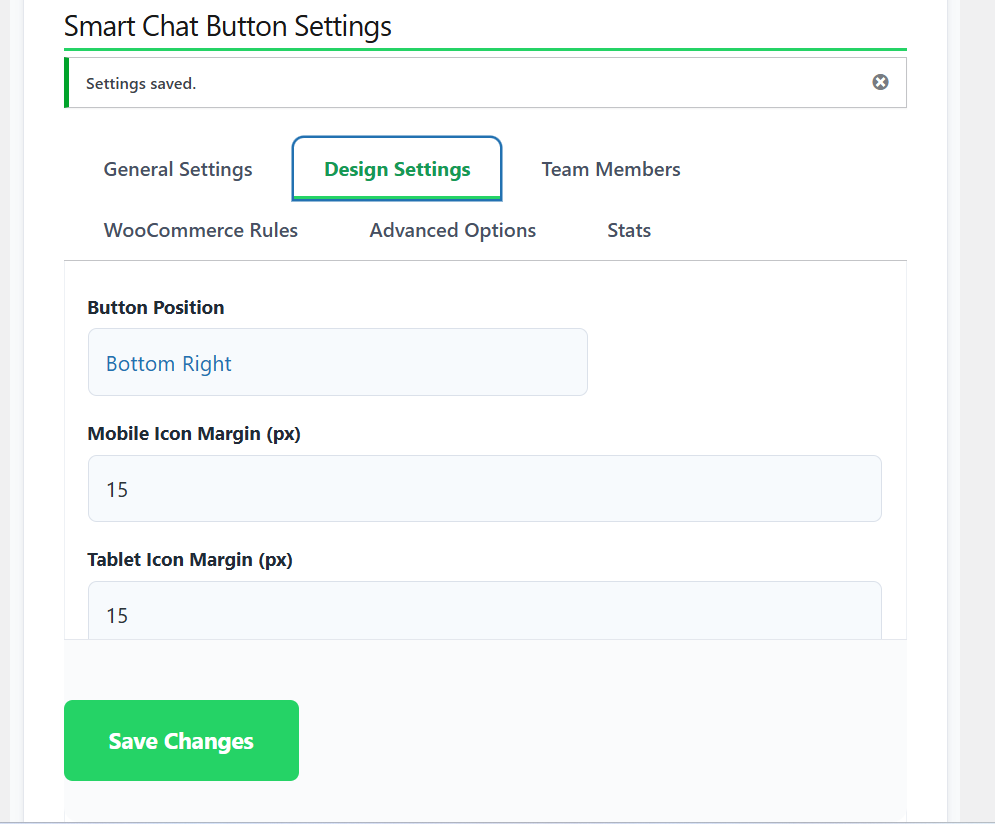Click the "Tablet Icon Margin (px)" label
Screen dimensions: 995x824
pyautogui.click(x=190, y=560)
